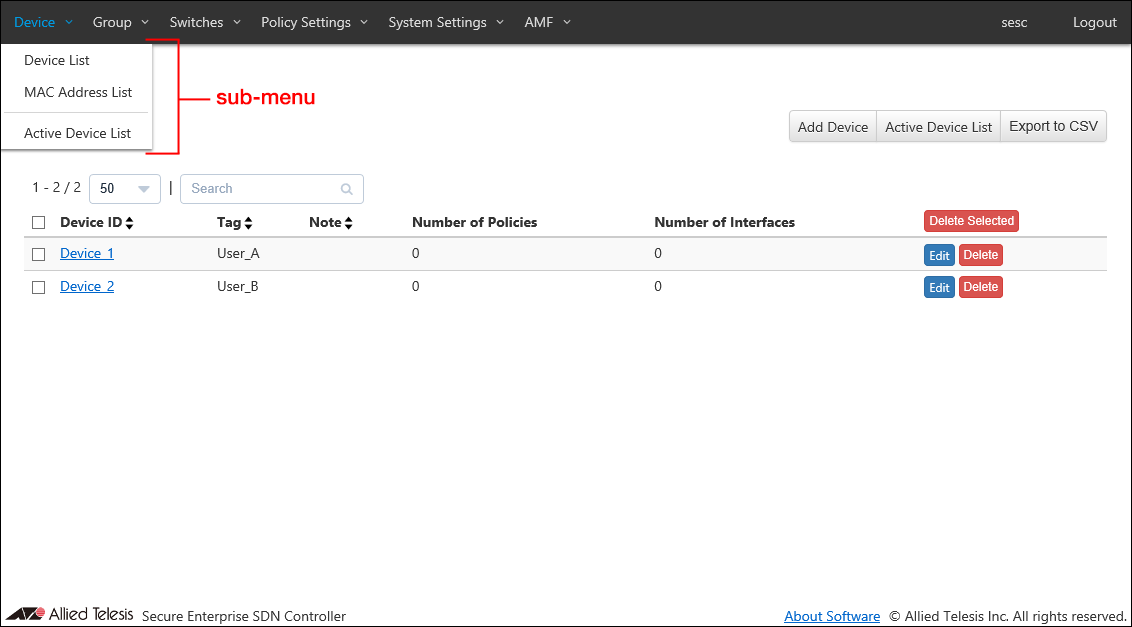Expand the Group menu
Screen dimensions: 1132x627
pyautogui.click(x=120, y=22)
